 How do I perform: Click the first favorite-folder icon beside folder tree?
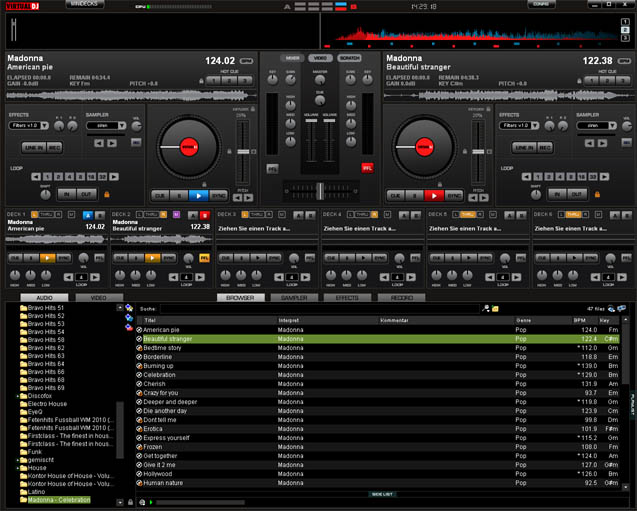pyautogui.click(x=129, y=308)
